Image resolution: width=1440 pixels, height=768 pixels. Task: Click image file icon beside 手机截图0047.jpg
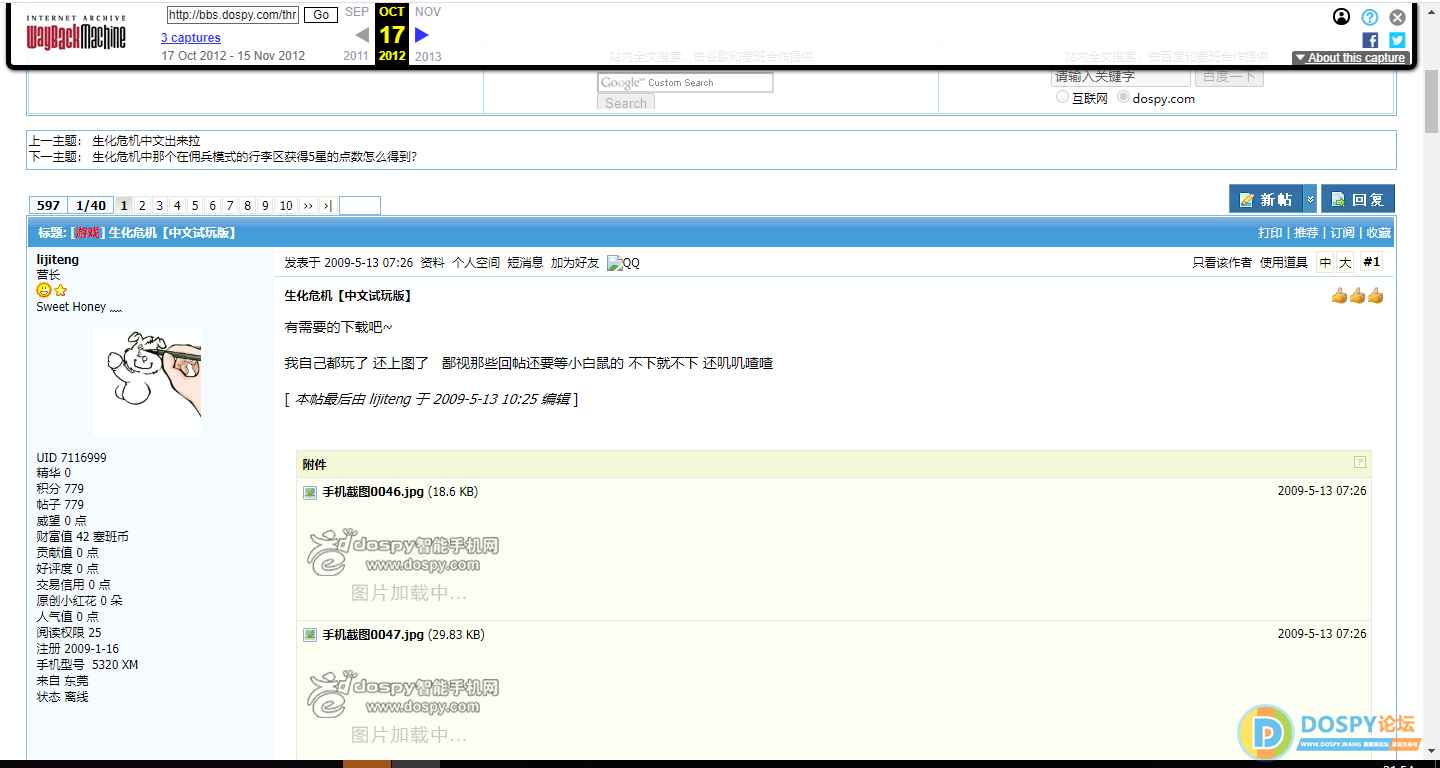pos(310,635)
